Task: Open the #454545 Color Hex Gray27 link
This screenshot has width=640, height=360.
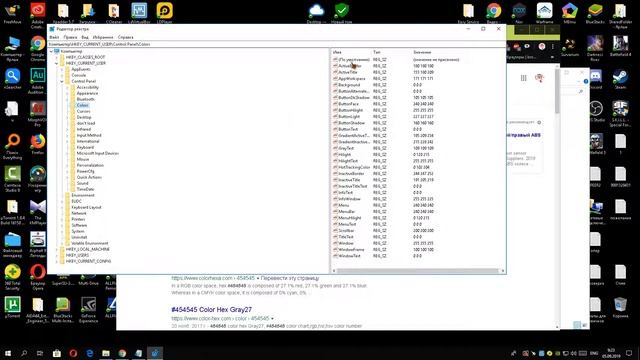Action: 211,309
